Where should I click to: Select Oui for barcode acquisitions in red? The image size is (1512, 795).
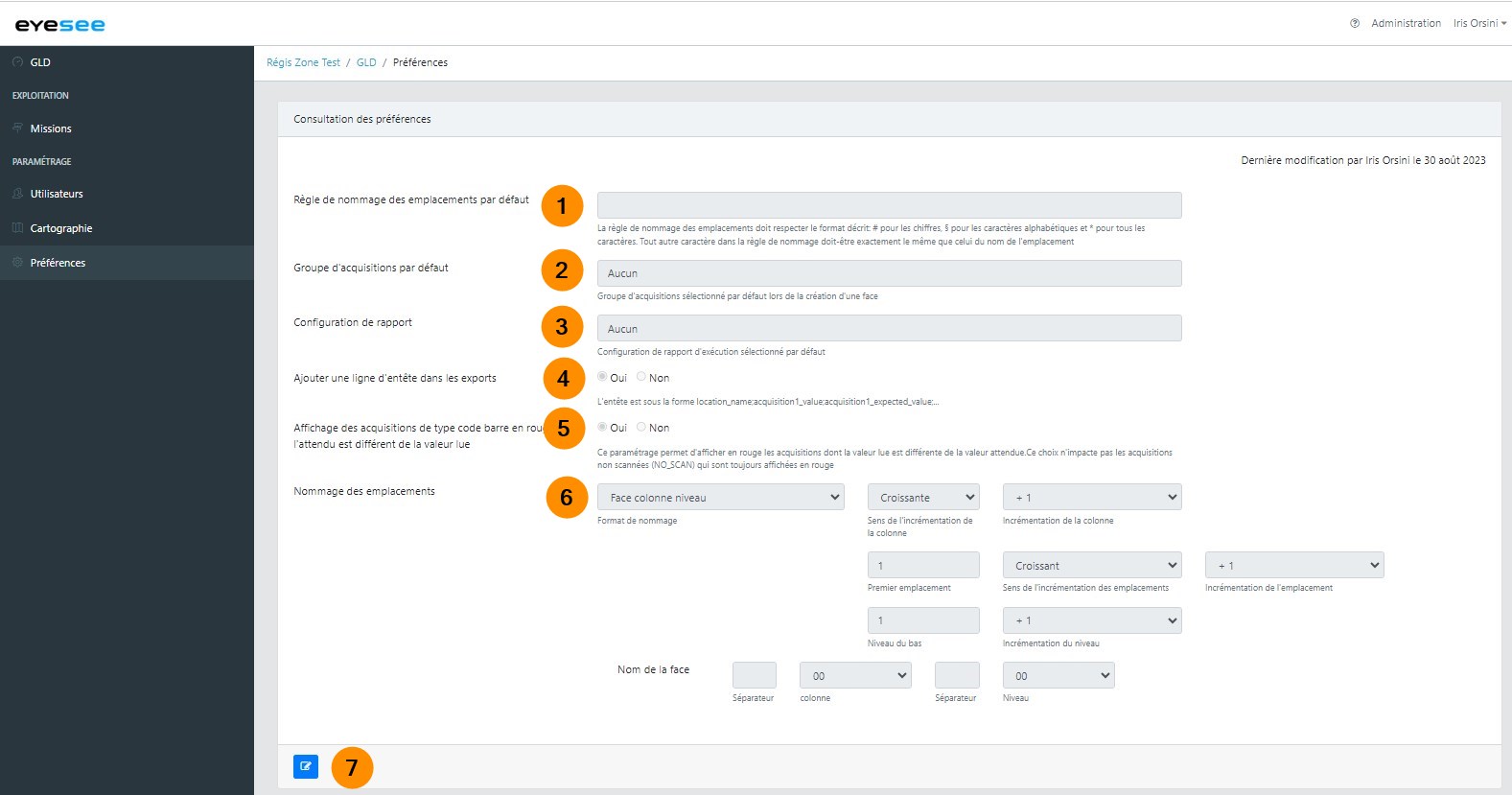click(602, 427)
